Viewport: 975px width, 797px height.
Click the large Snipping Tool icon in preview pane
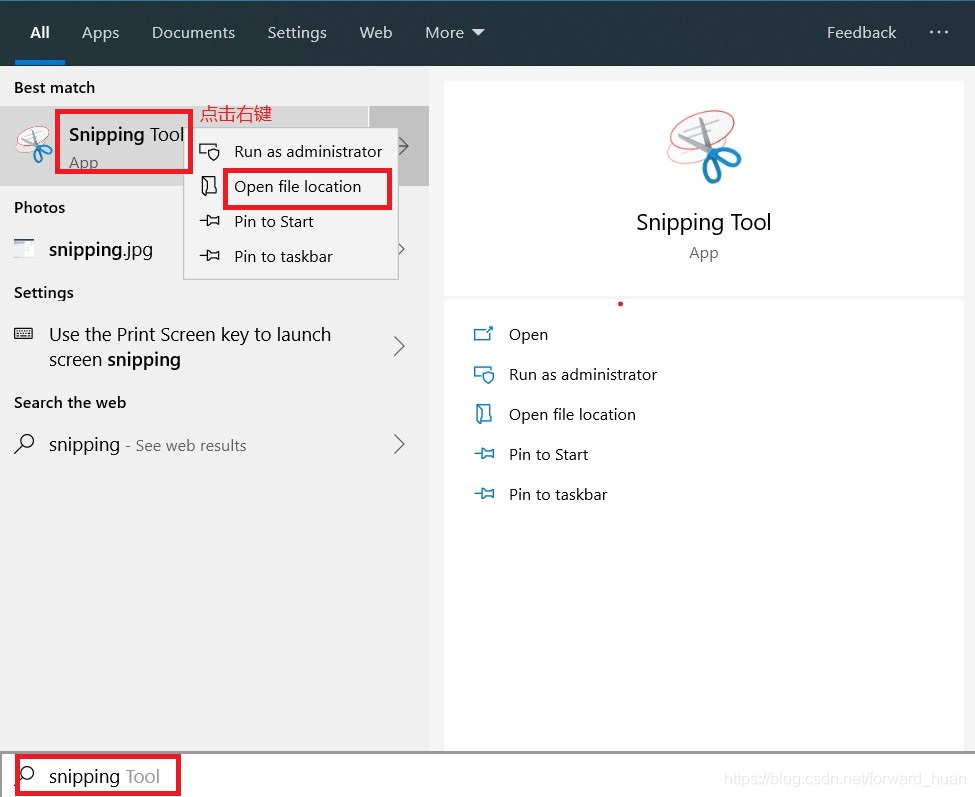(x=703, y=147)
